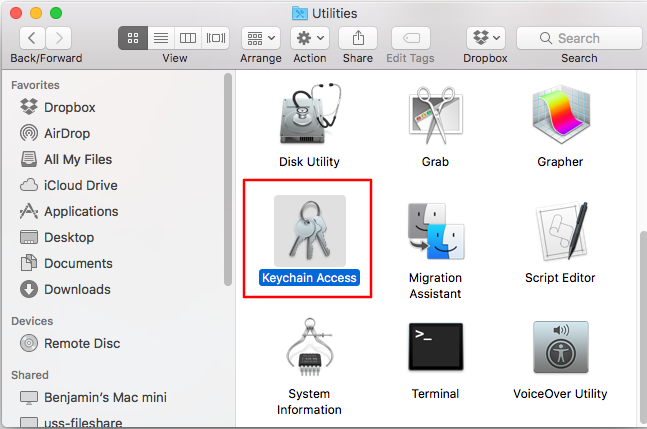Click the Utilities folder icon in title bar
The image size is (647, 429).
(x=300, y=13)
